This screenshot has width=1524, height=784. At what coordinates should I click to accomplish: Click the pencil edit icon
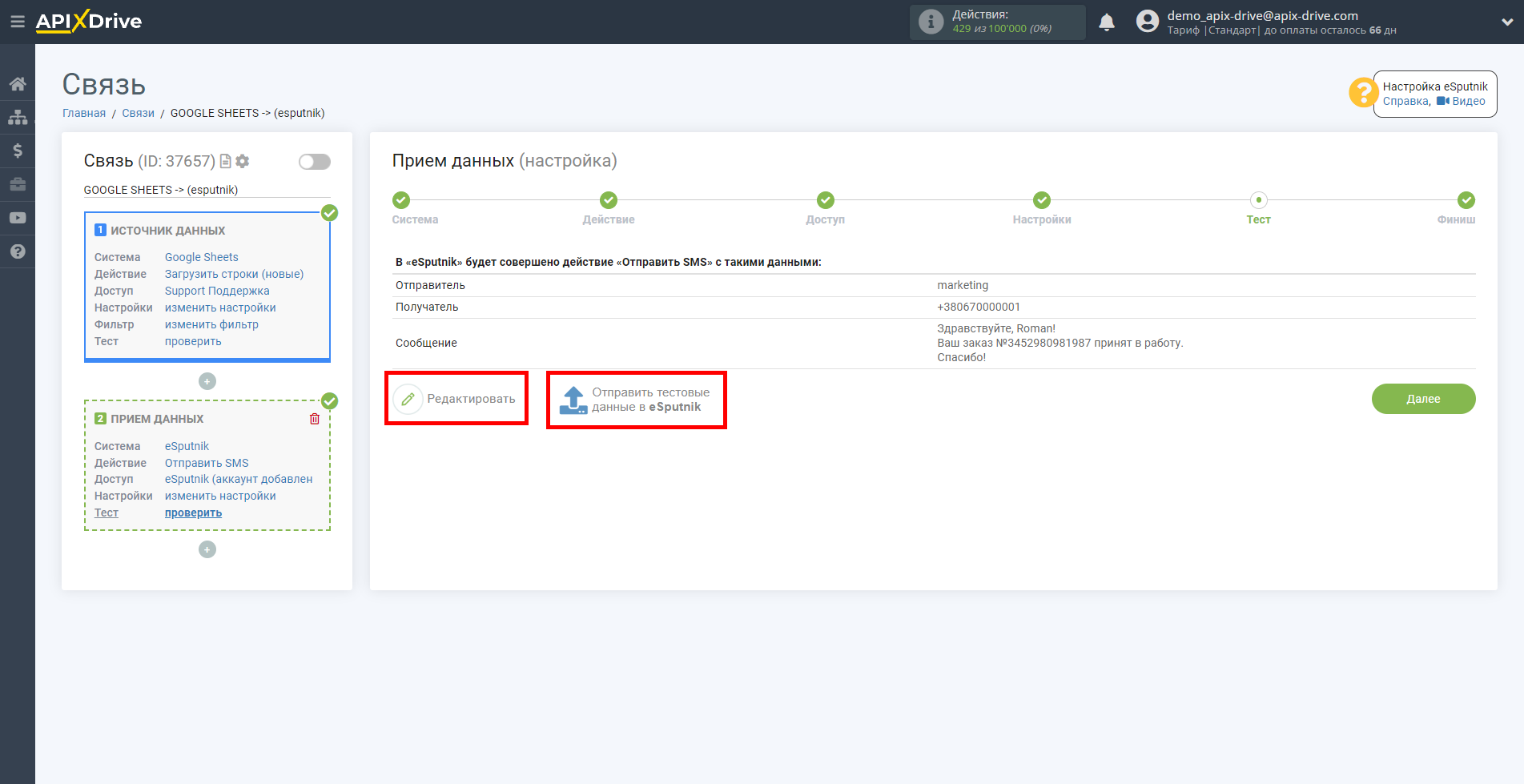tap(408, 399)
